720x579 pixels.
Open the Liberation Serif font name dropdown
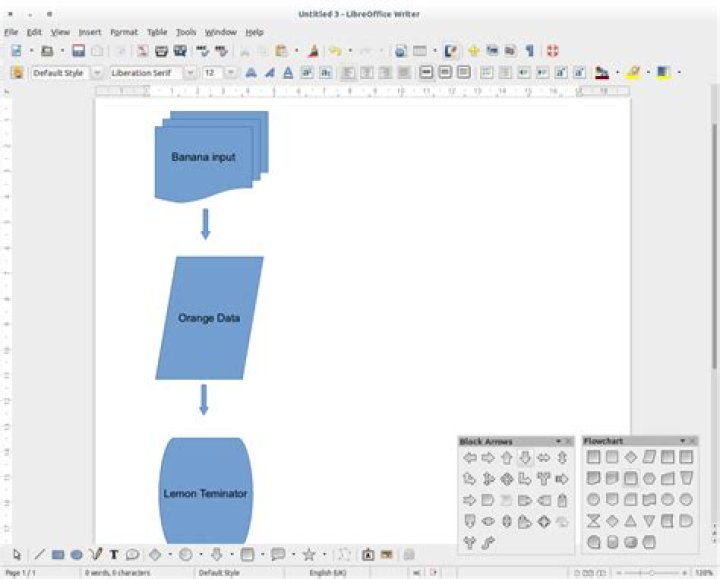click(190, 73)
